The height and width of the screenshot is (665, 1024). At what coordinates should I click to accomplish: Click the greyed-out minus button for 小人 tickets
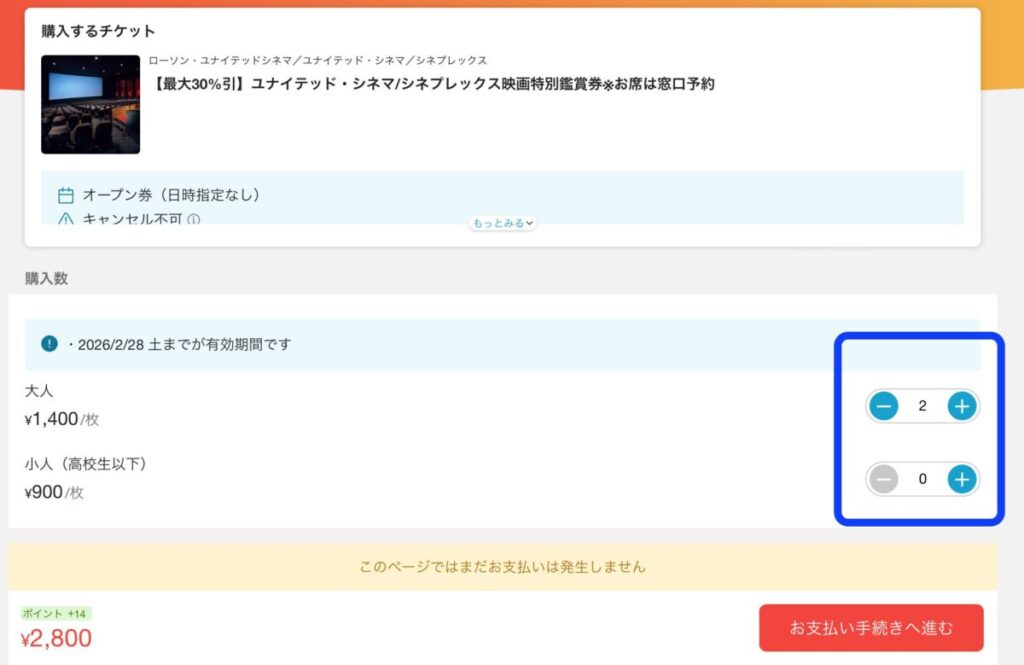coord(884,480)
